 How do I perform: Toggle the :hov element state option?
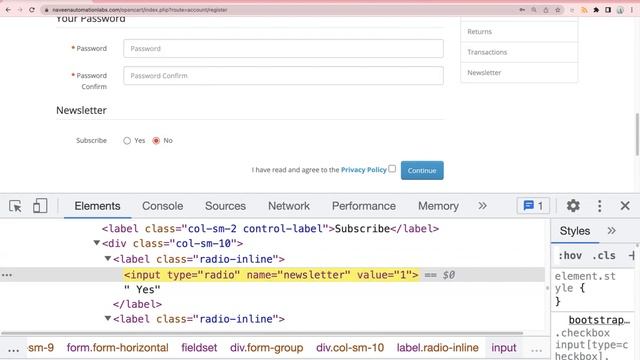click(570, 256)
